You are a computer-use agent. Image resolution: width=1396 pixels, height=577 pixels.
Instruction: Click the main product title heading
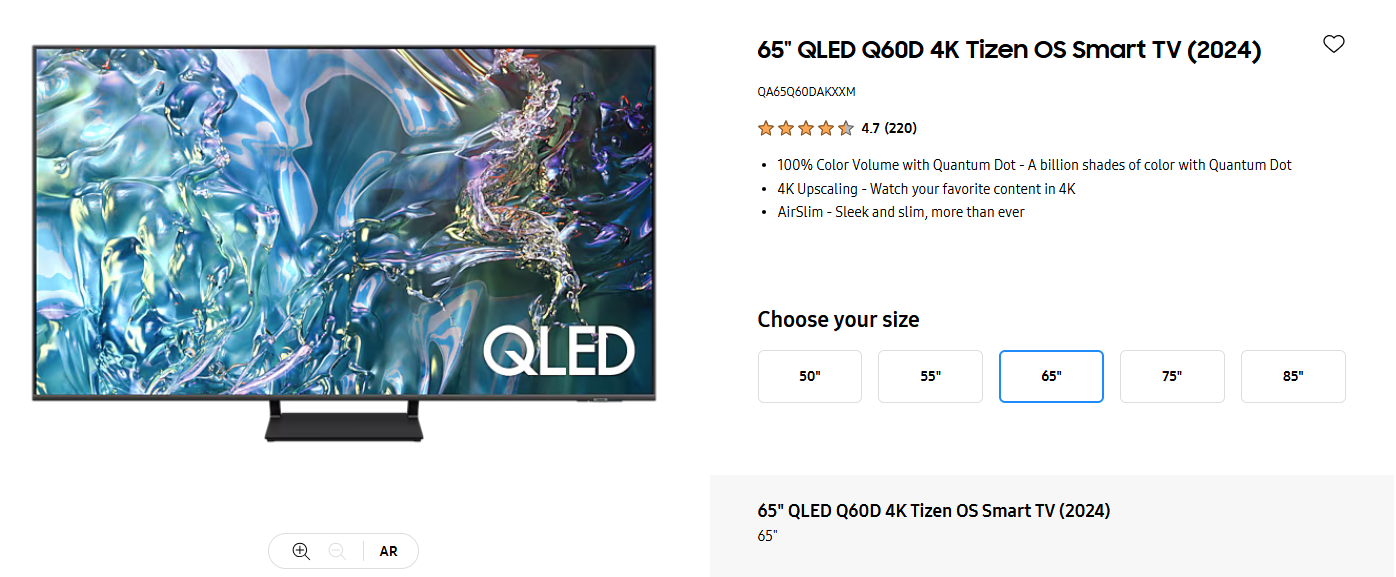pyautogui.click(x=1009, y=50)
